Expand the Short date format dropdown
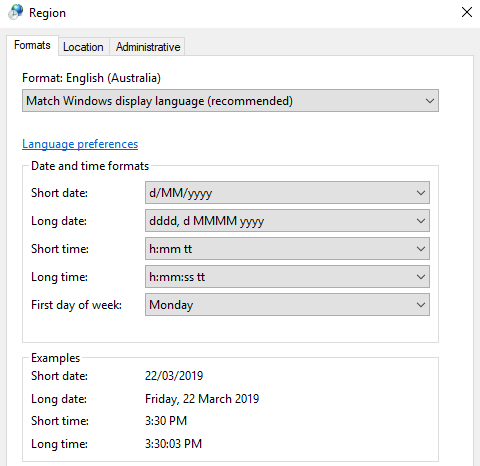Image resolution: width=480 pixels, height=466 pixels. pos(287,193)
